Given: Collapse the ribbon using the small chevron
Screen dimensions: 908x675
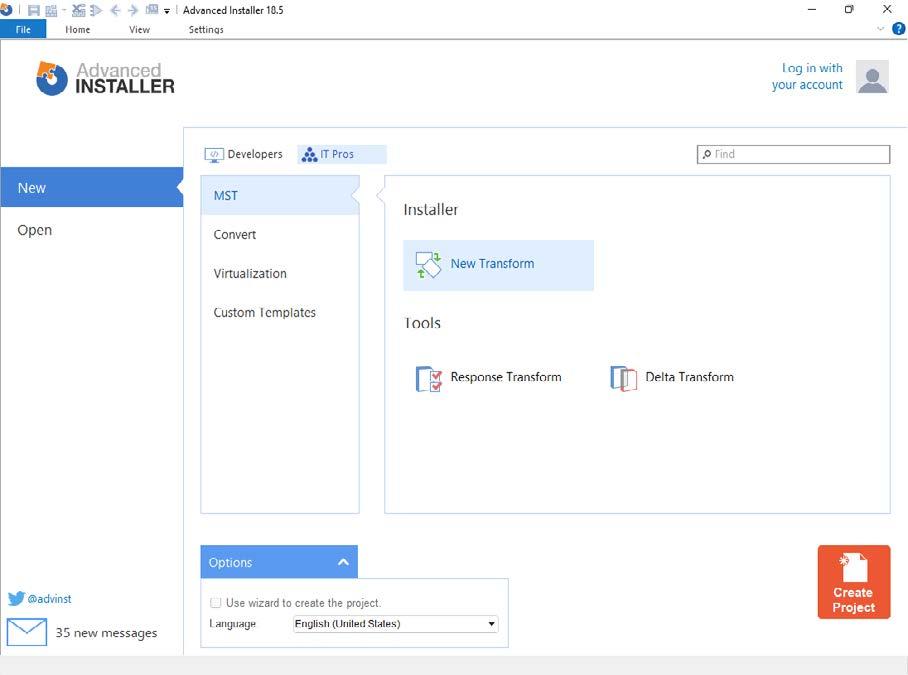Looking at the screenshot, I should (x=881, y=28).
